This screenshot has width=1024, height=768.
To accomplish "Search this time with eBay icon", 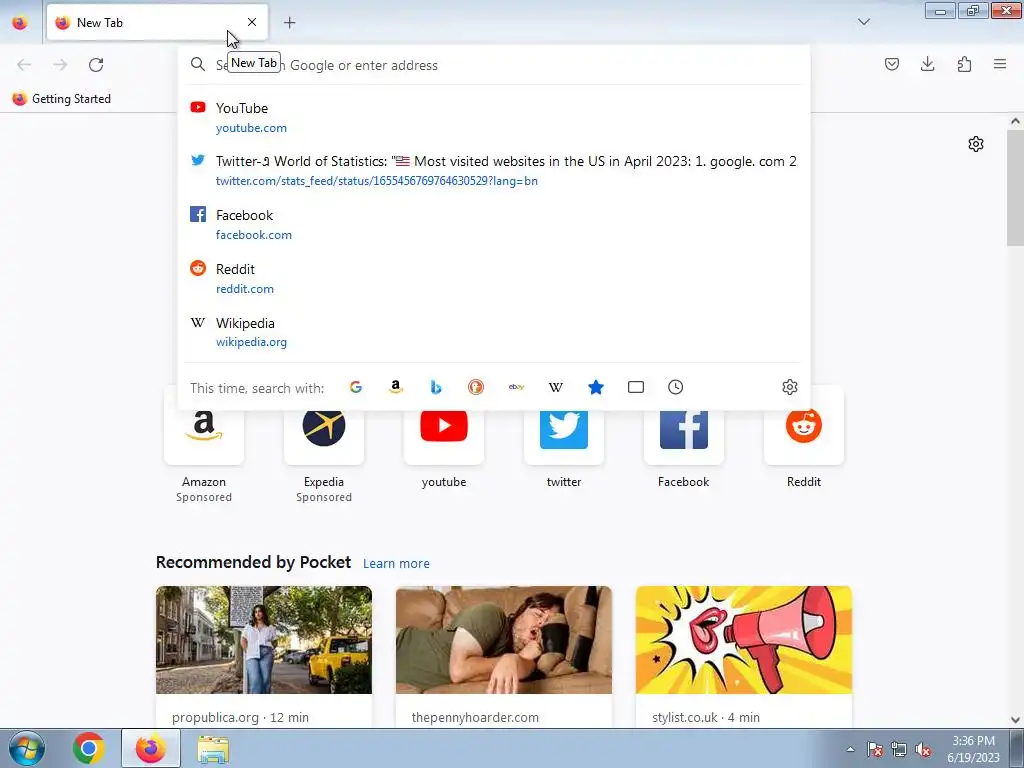I will [x=516, y=387].
